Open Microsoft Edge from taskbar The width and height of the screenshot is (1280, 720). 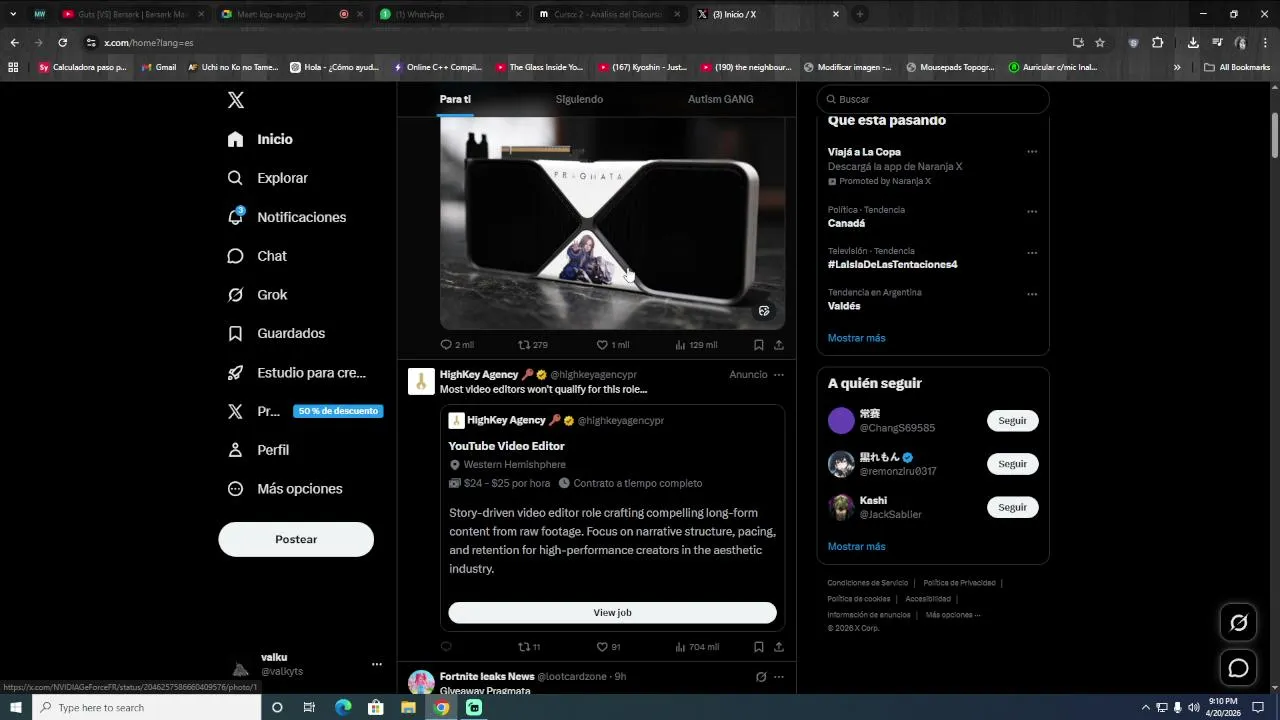click(x=343, y=707)
